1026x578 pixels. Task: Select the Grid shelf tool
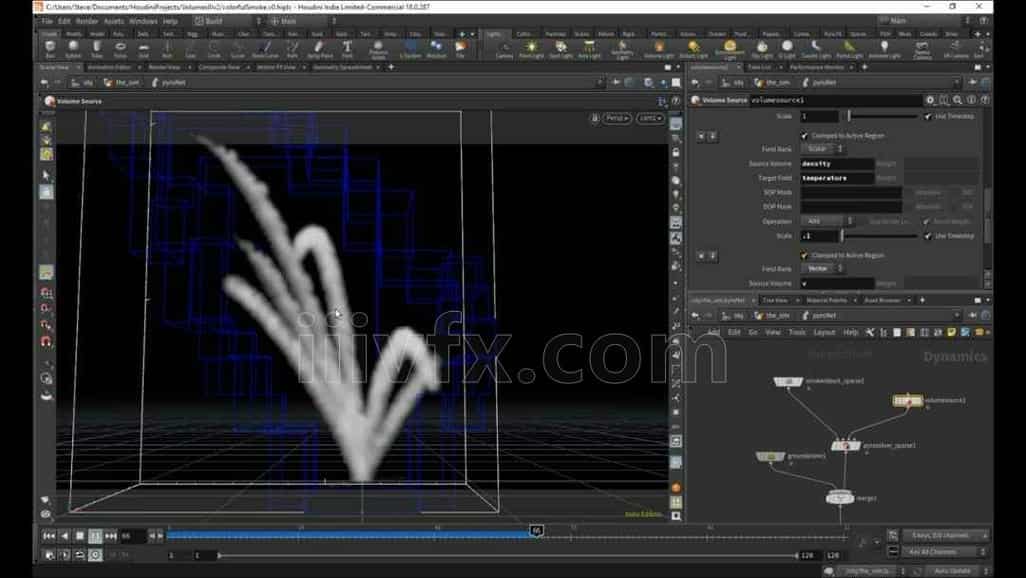(143, 48)
